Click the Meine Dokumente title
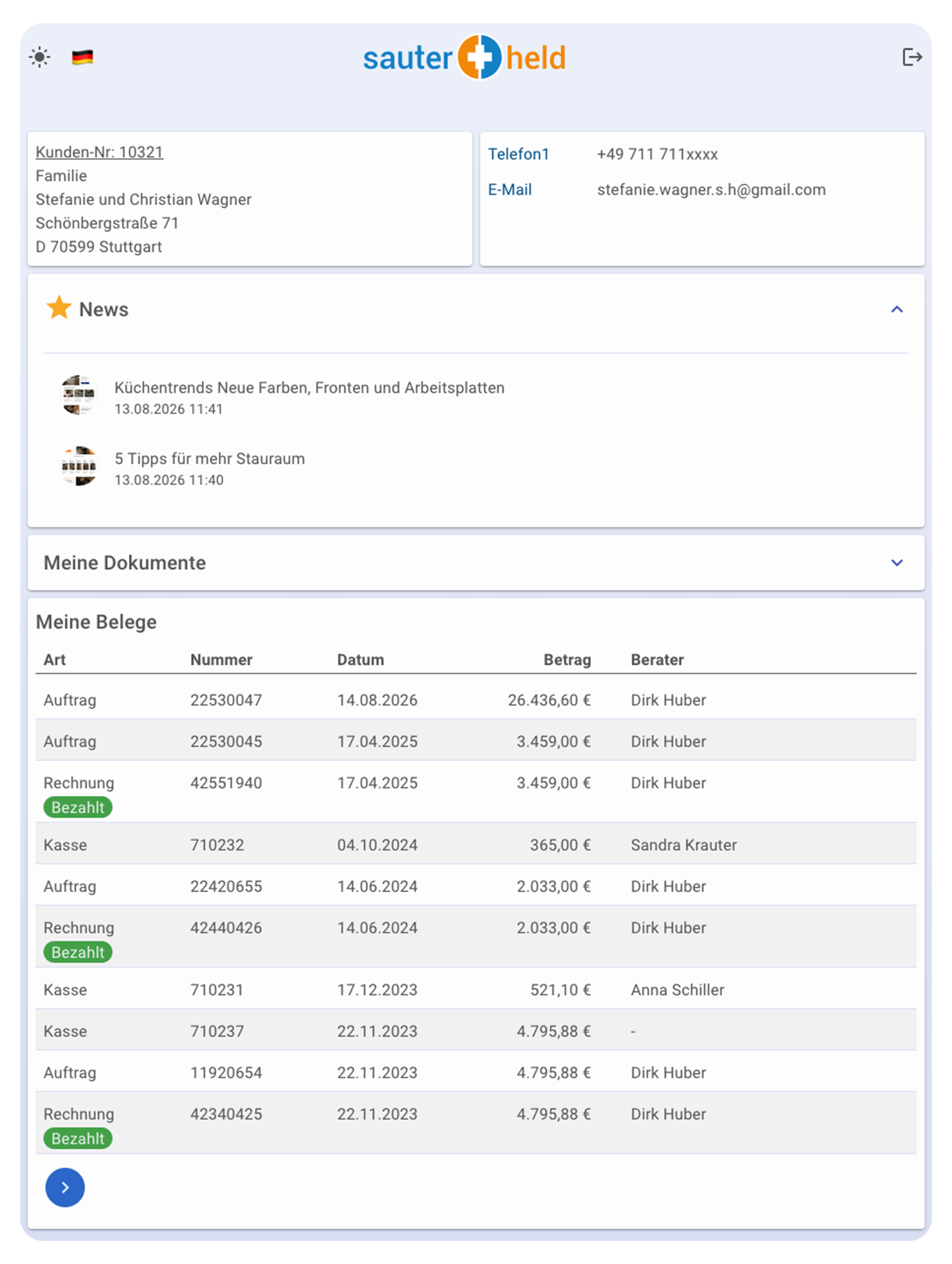This screenshot has height=1264, width=952. coord(125,563)
